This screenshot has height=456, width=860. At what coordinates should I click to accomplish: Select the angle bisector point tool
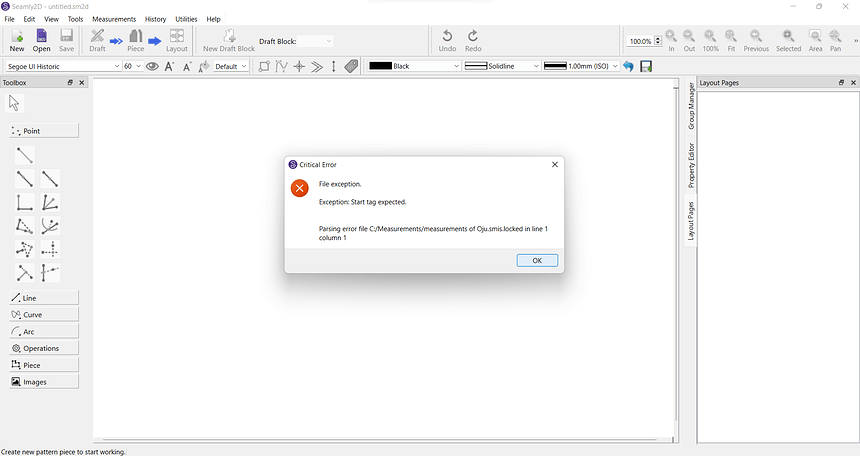[x=50, y=202]
